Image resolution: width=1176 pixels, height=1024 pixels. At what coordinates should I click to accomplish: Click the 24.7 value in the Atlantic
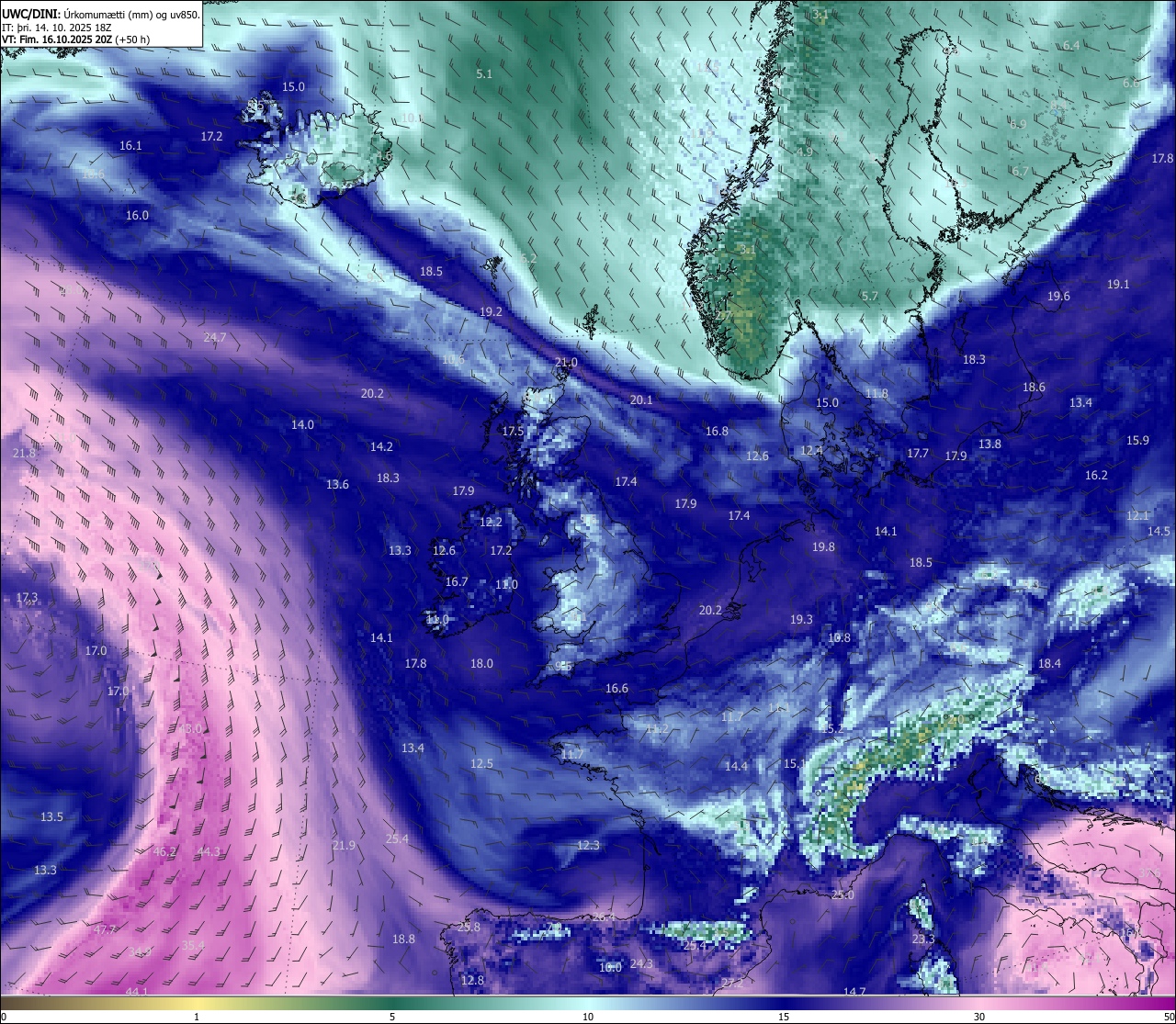click(215, 337)
